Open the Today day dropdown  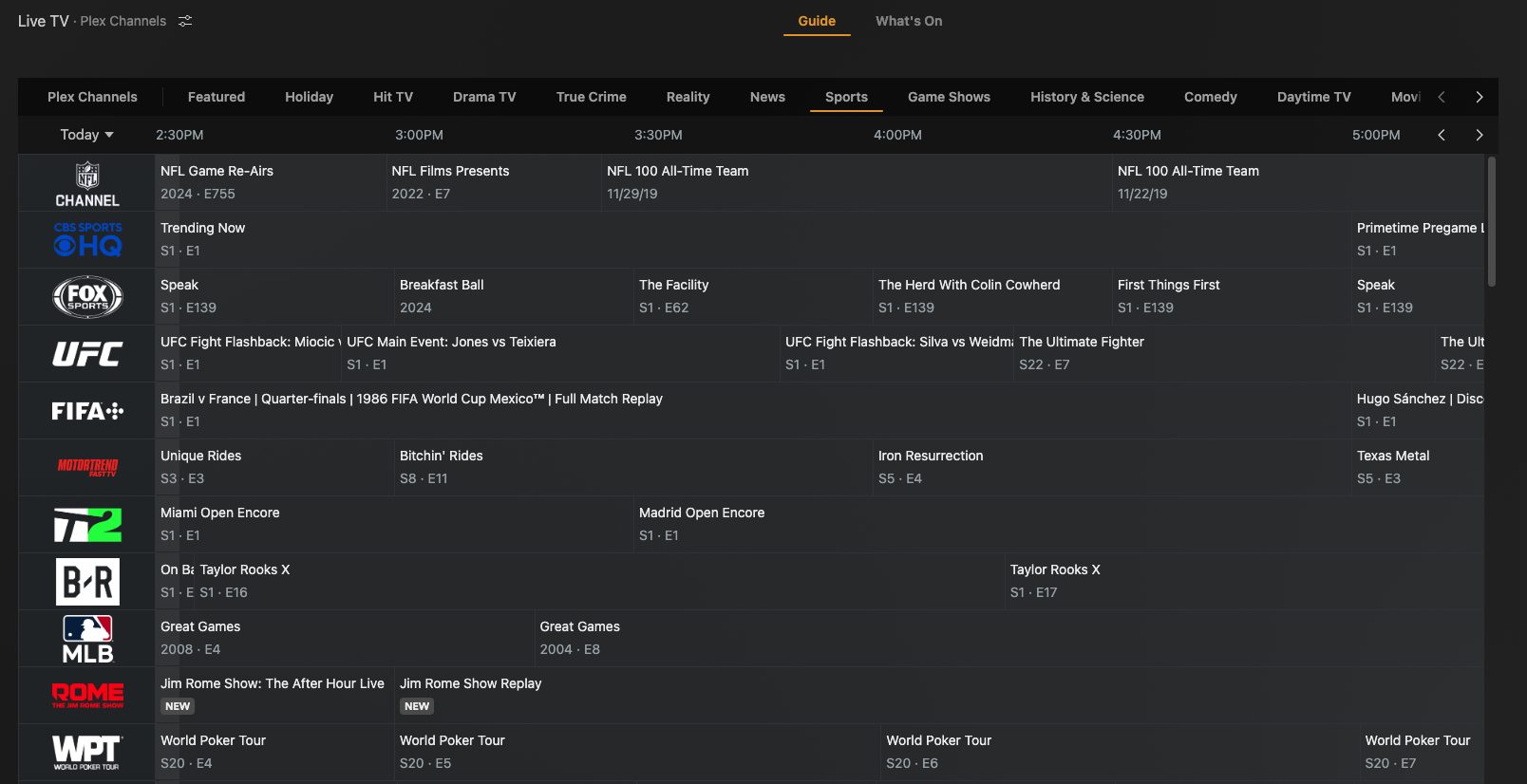86,135
